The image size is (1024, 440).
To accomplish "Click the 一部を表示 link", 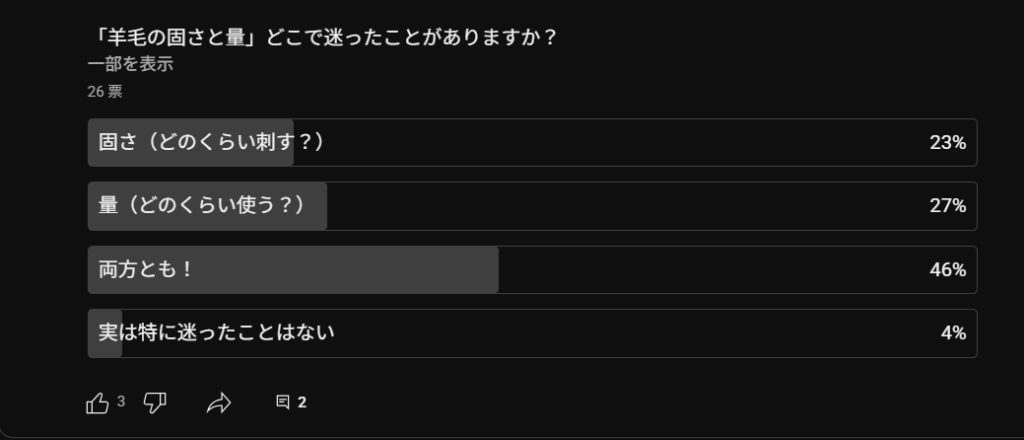I will tap(130, 64).
